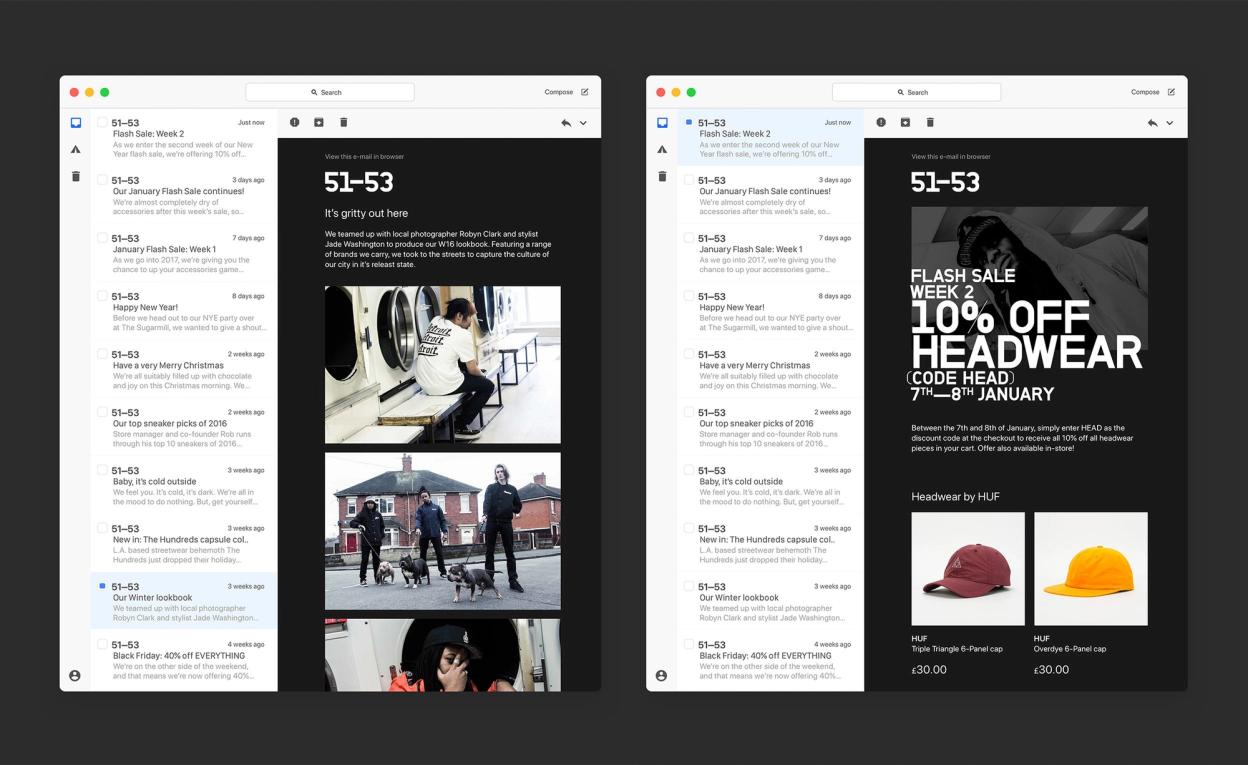This screenshot has width=1248, height=765.
Task: Open 'Happy New Year!' email in right window
Action: (x=771, y=311)
